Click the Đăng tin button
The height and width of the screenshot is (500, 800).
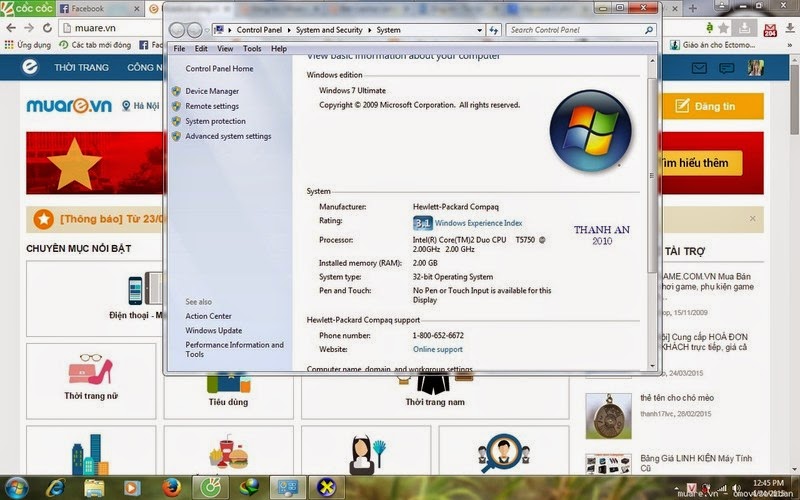[713, 106]
